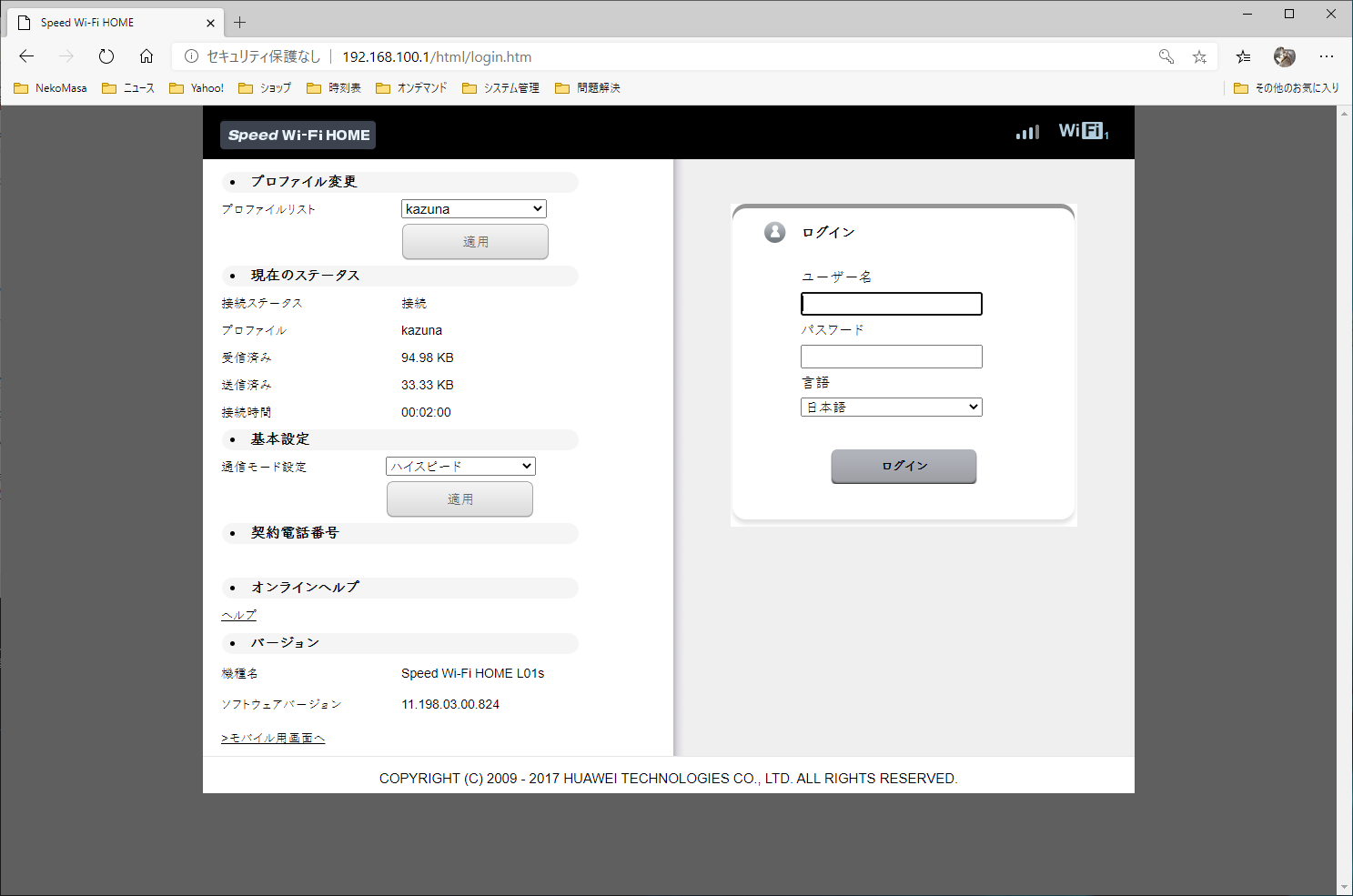Expand the プロファイルリスト kazuna dropdown

(474, 209)
